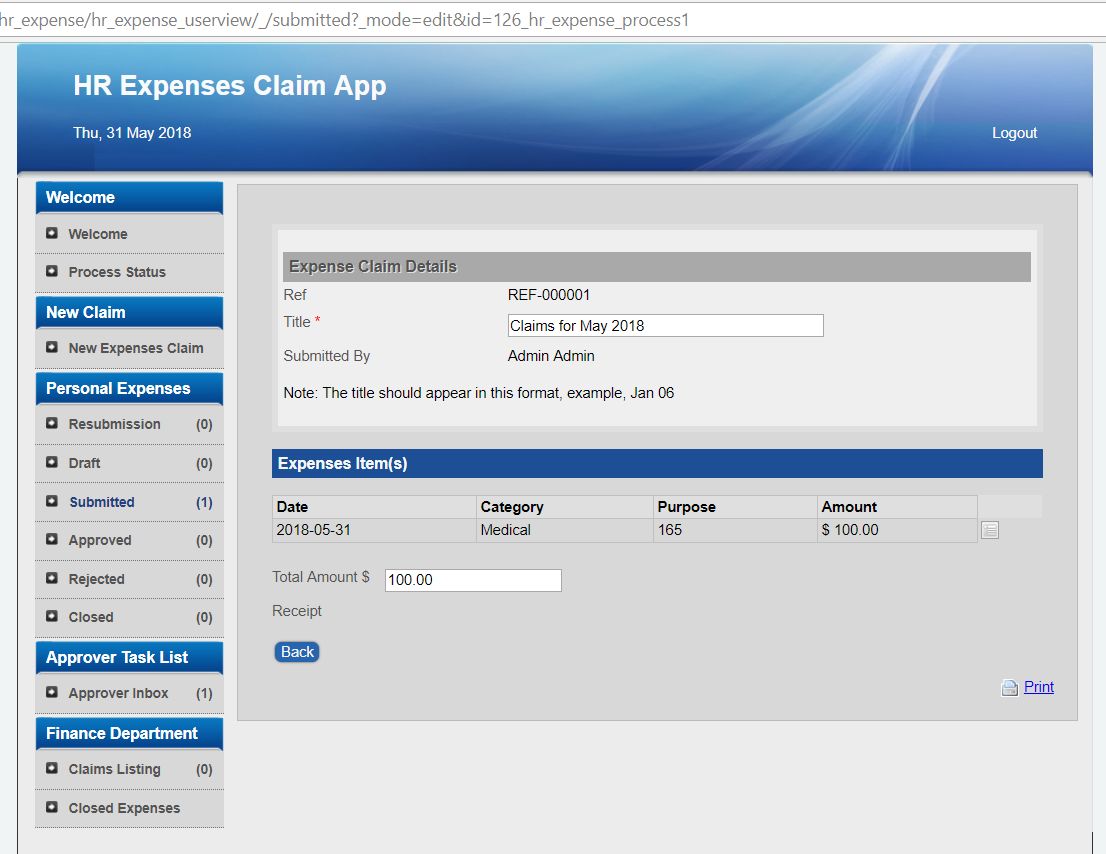Click the bullet icon beside Process Status
This screenshot has width=1106, height=854.
[52, 272]
